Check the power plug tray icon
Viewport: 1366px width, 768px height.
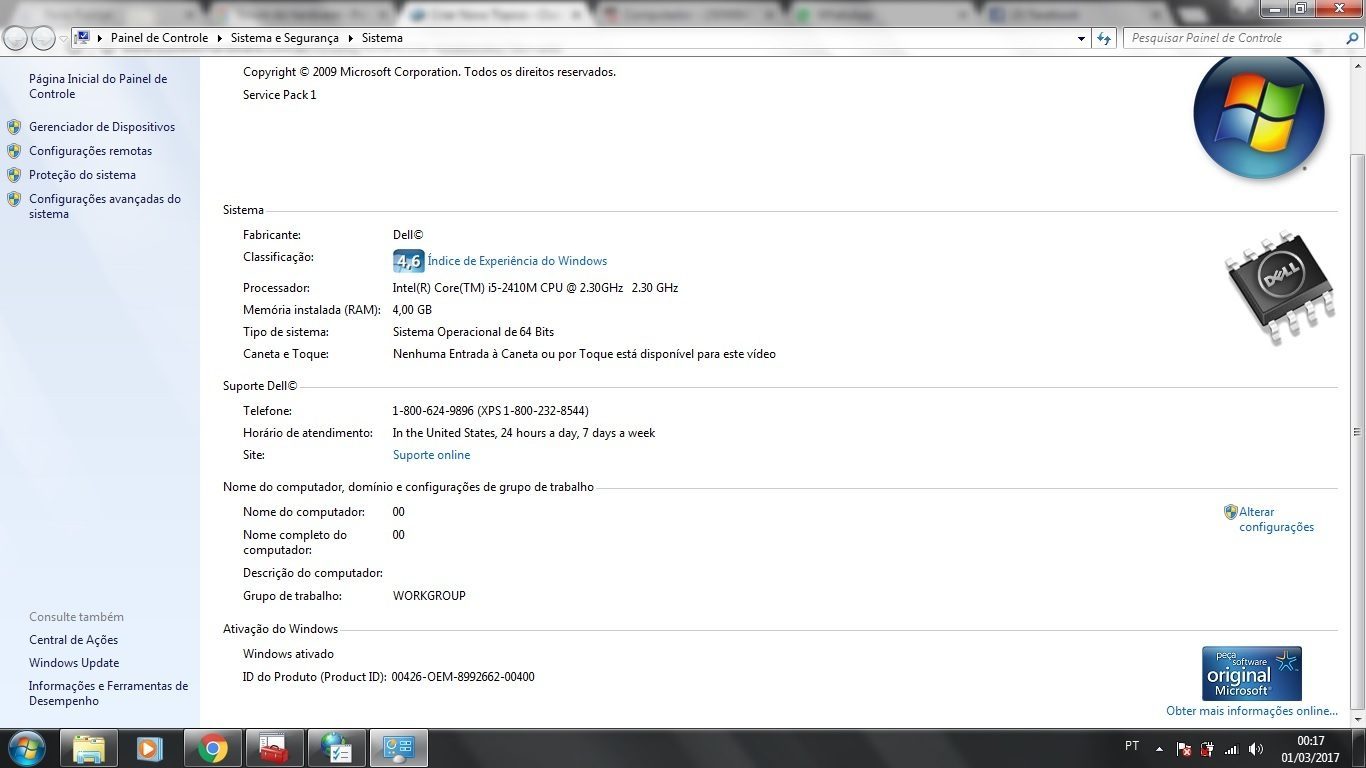click(x=1207, y=749)
